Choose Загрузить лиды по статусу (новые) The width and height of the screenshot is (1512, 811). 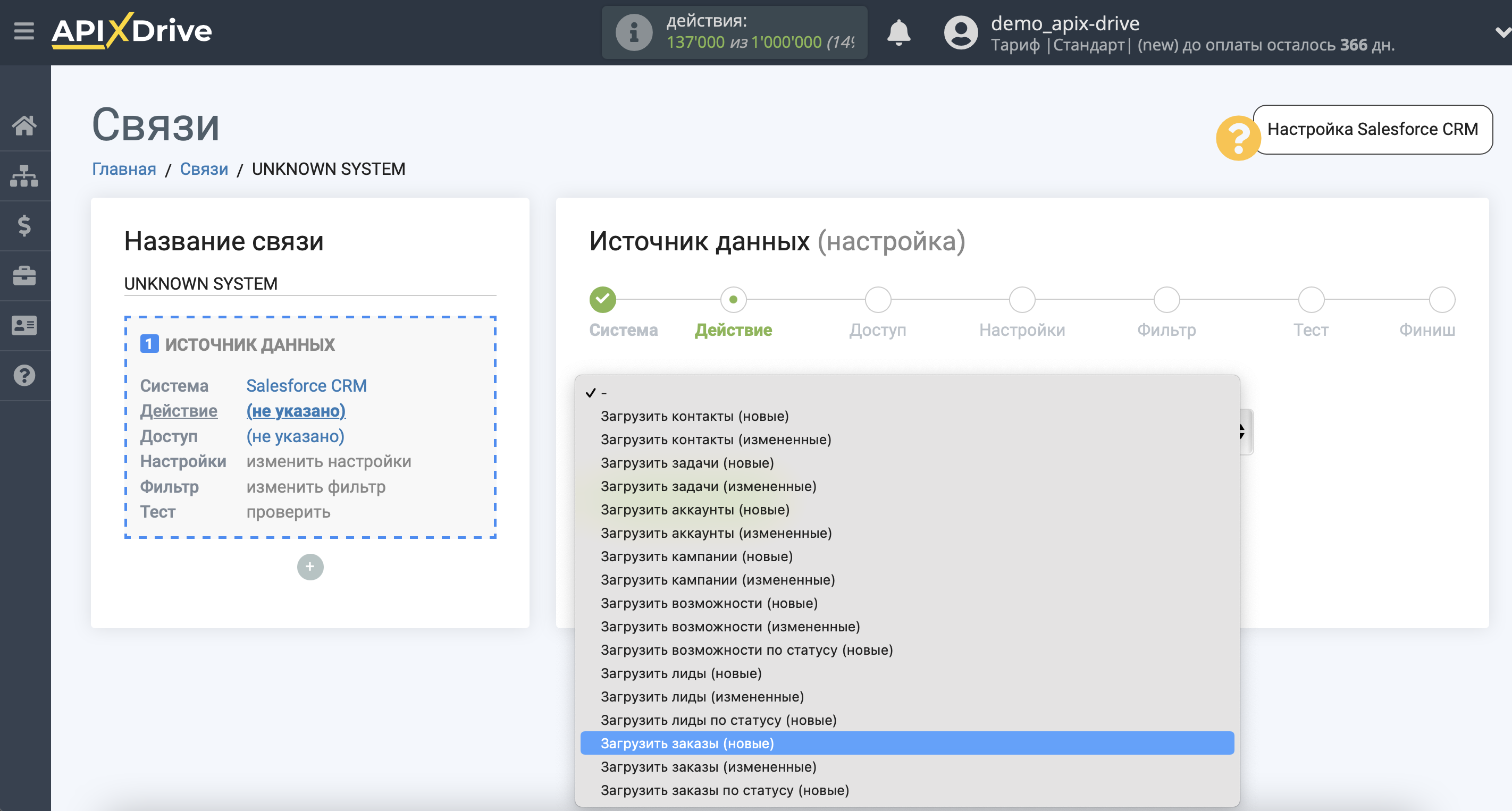[x=907, y=720]
